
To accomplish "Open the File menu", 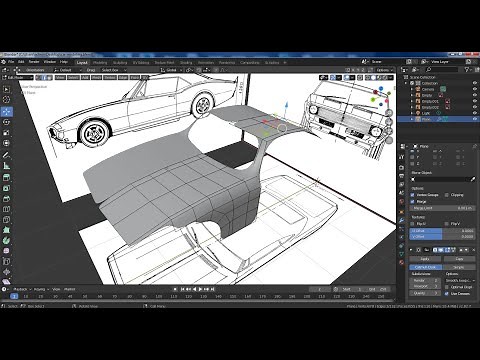I will click(11, 62).
